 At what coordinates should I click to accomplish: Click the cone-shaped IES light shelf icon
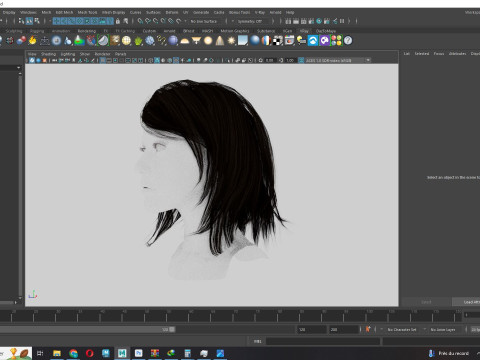point(220,41)
